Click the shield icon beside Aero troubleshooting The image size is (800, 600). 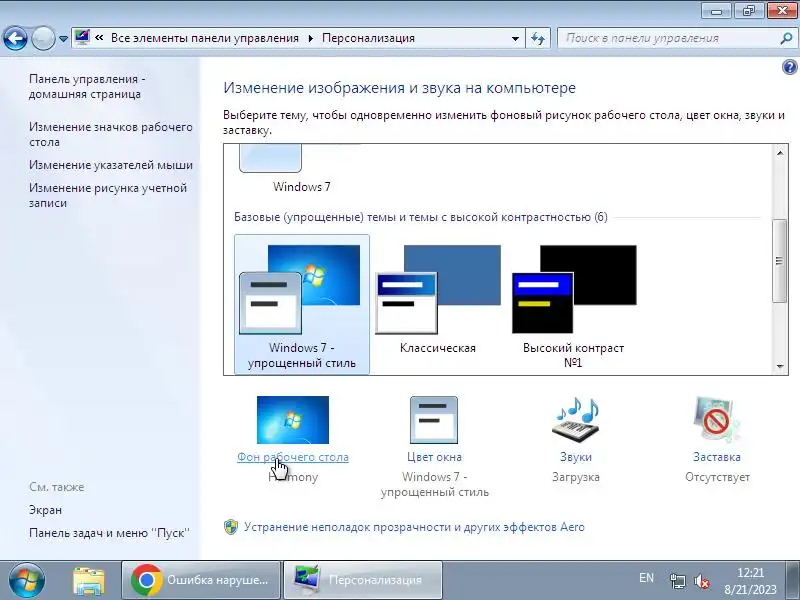231,527
